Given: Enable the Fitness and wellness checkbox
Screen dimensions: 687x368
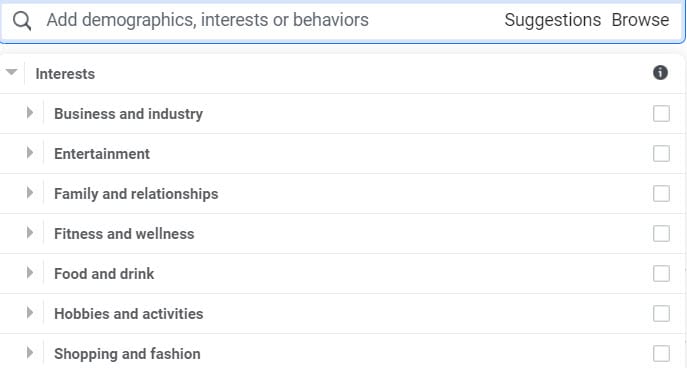Looking at the screenshot, I should (x=661, y=234).
